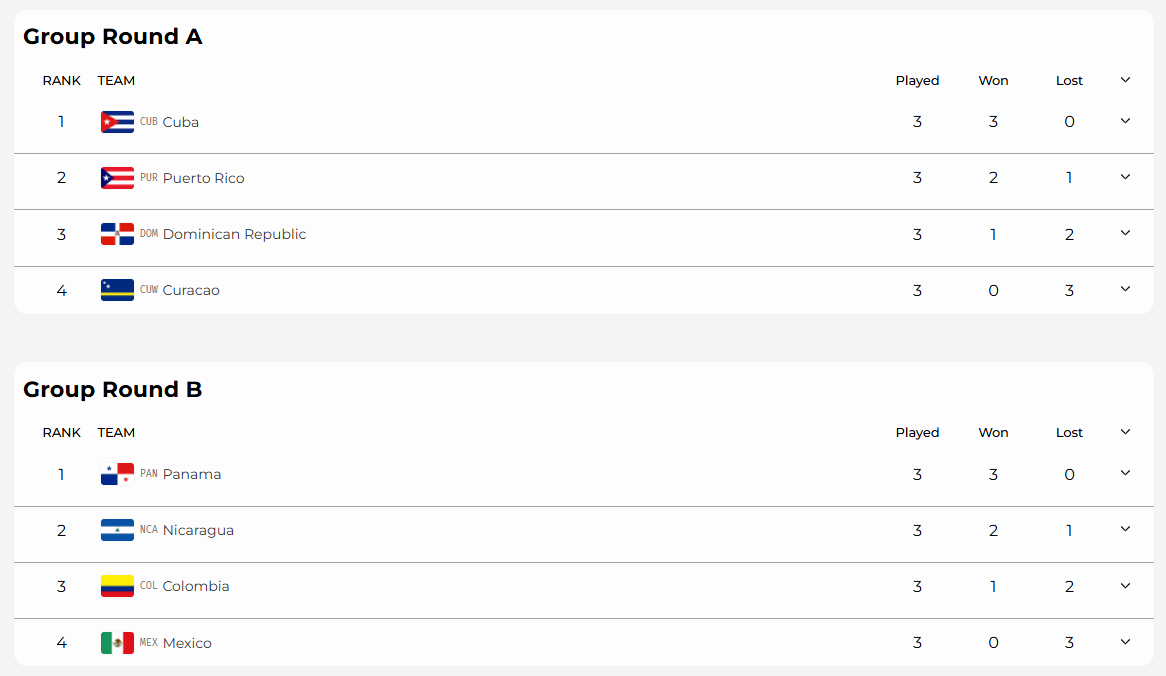Click the Panama flag icon
The height and width of the screenshot is (676, 1166).
[x=117, y=474]
